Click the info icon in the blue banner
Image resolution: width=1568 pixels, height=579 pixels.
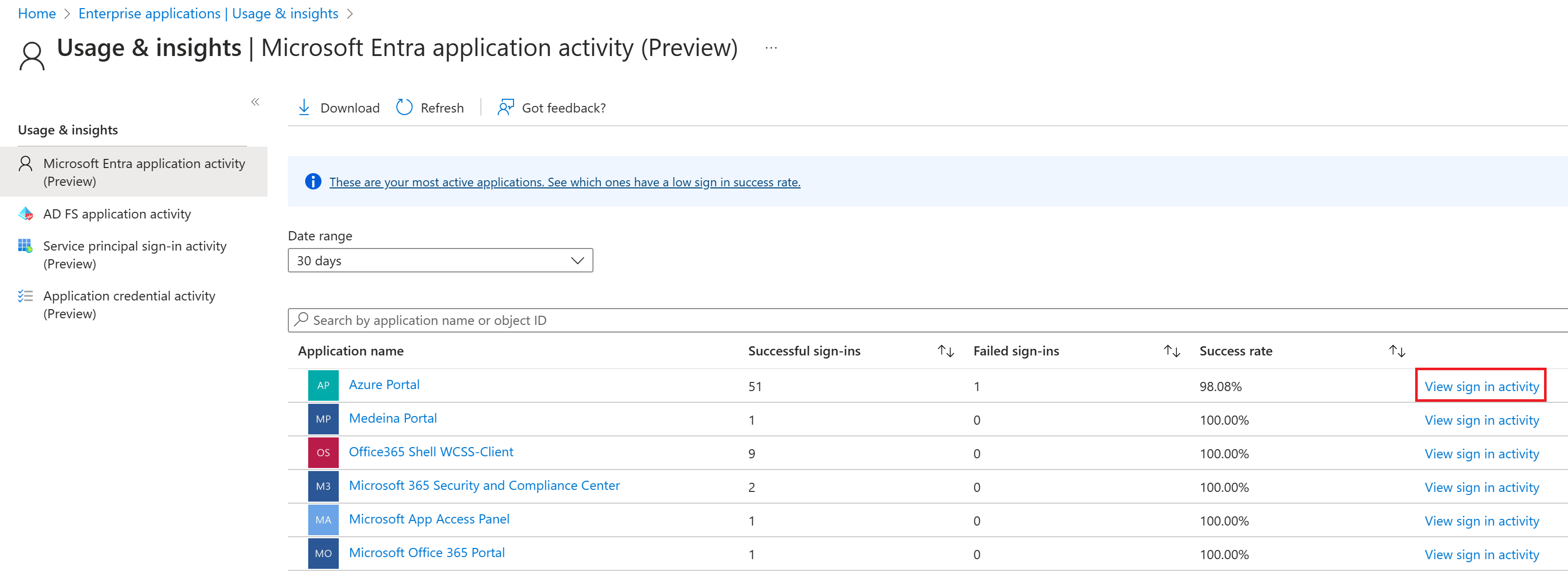tap(313, 181)
